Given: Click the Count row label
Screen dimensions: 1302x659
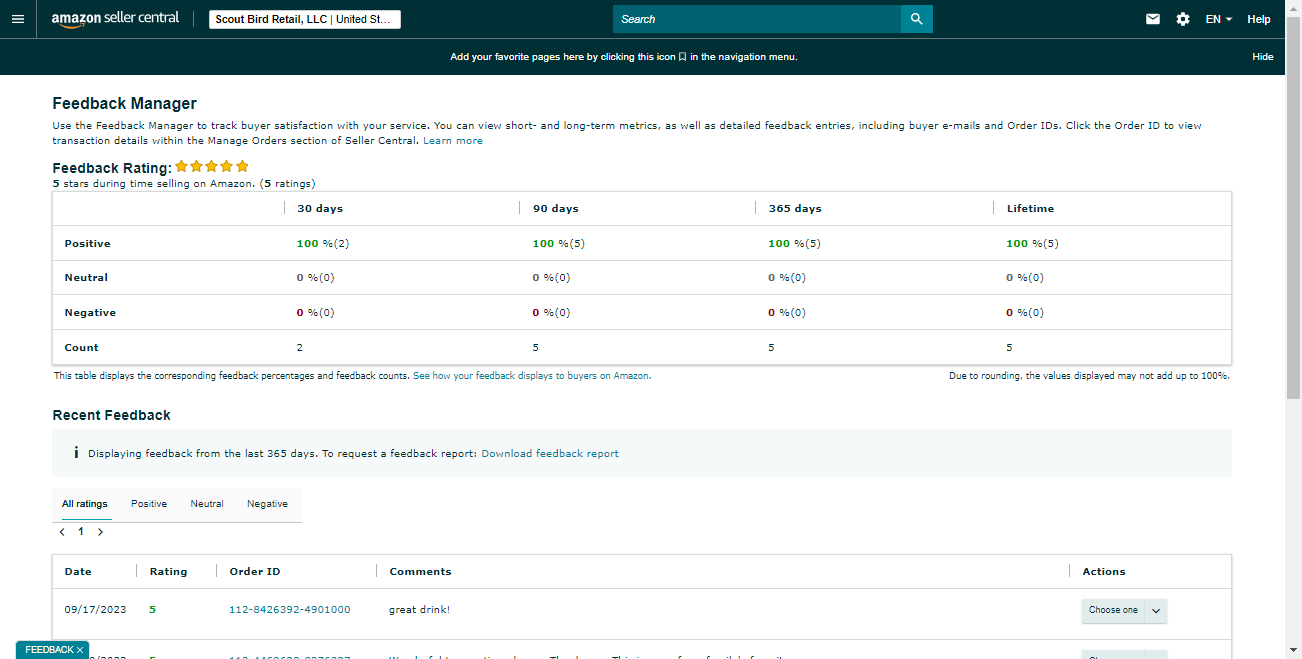Looking at the screenshot, I should tap(82, 348).
